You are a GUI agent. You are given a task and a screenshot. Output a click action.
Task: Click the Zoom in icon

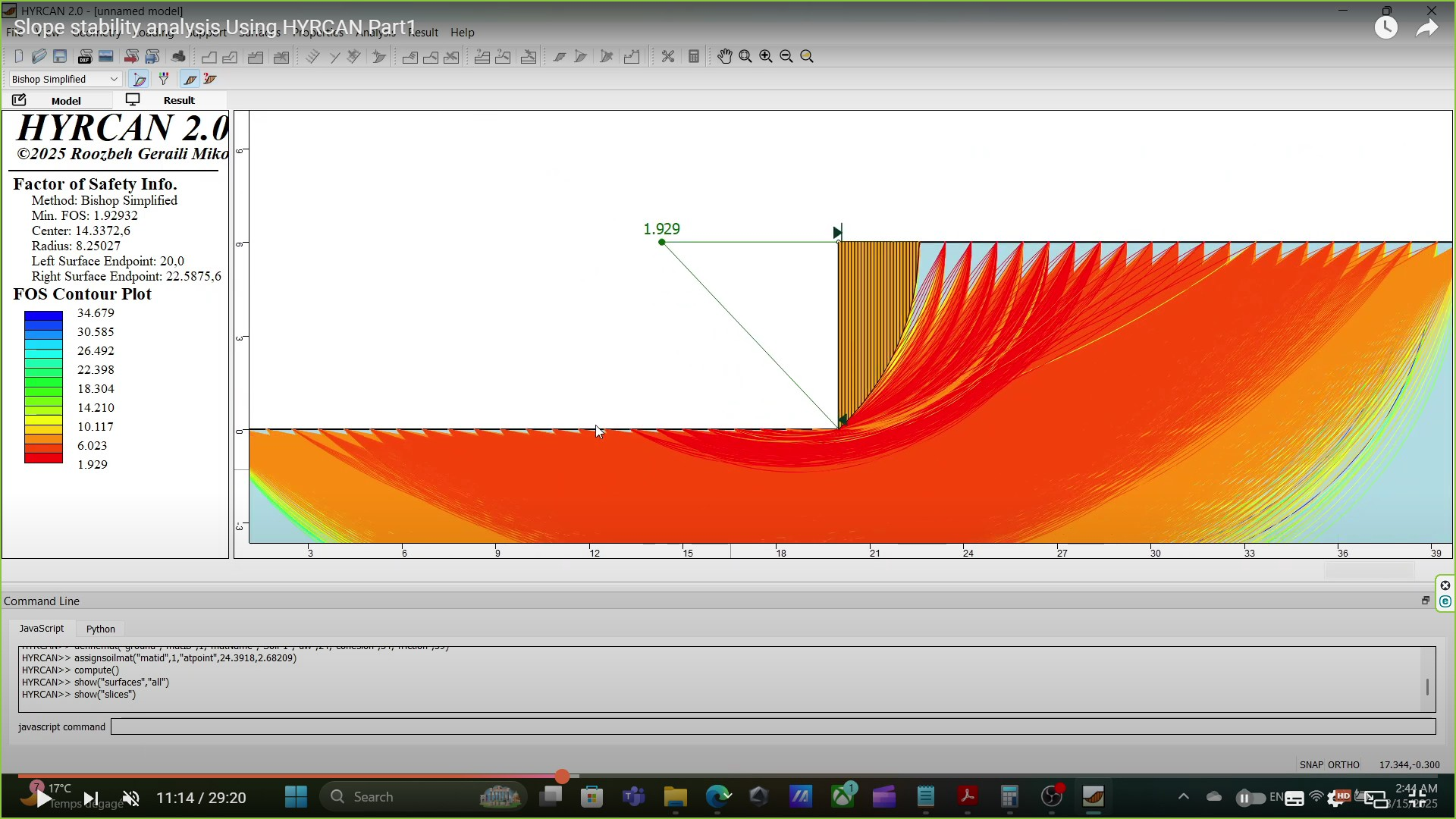click(x=766, y=57)
